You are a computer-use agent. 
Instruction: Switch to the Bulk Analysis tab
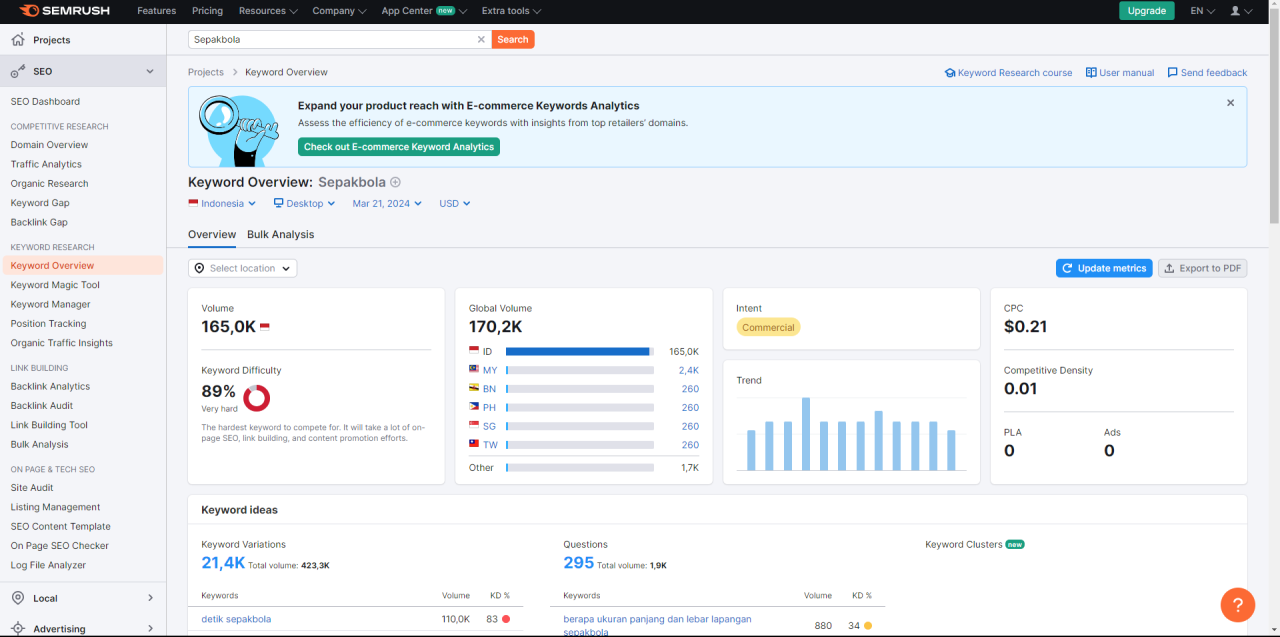click(x=280, y=235)
